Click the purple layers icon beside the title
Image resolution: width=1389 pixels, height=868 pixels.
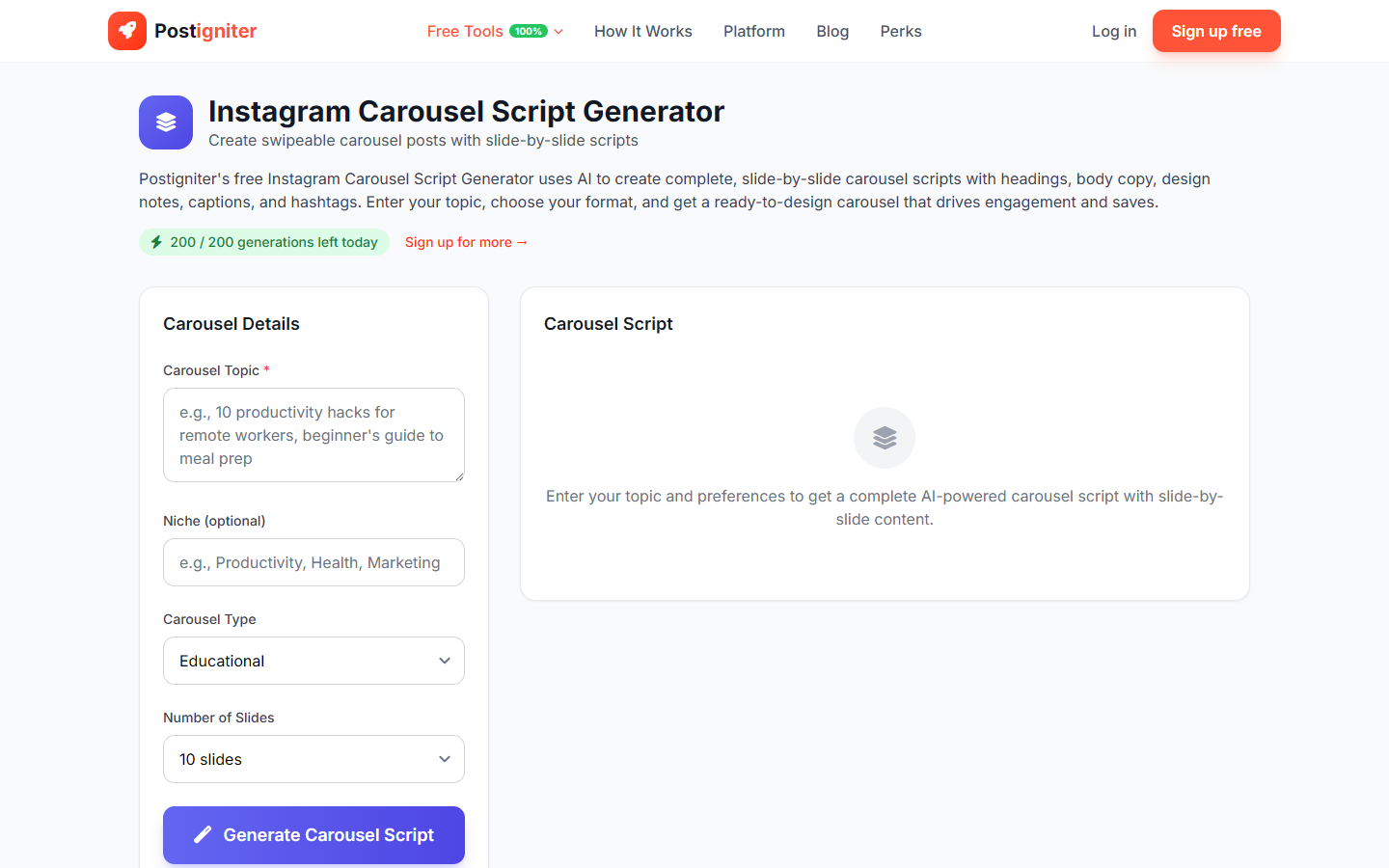coord(165,122)
